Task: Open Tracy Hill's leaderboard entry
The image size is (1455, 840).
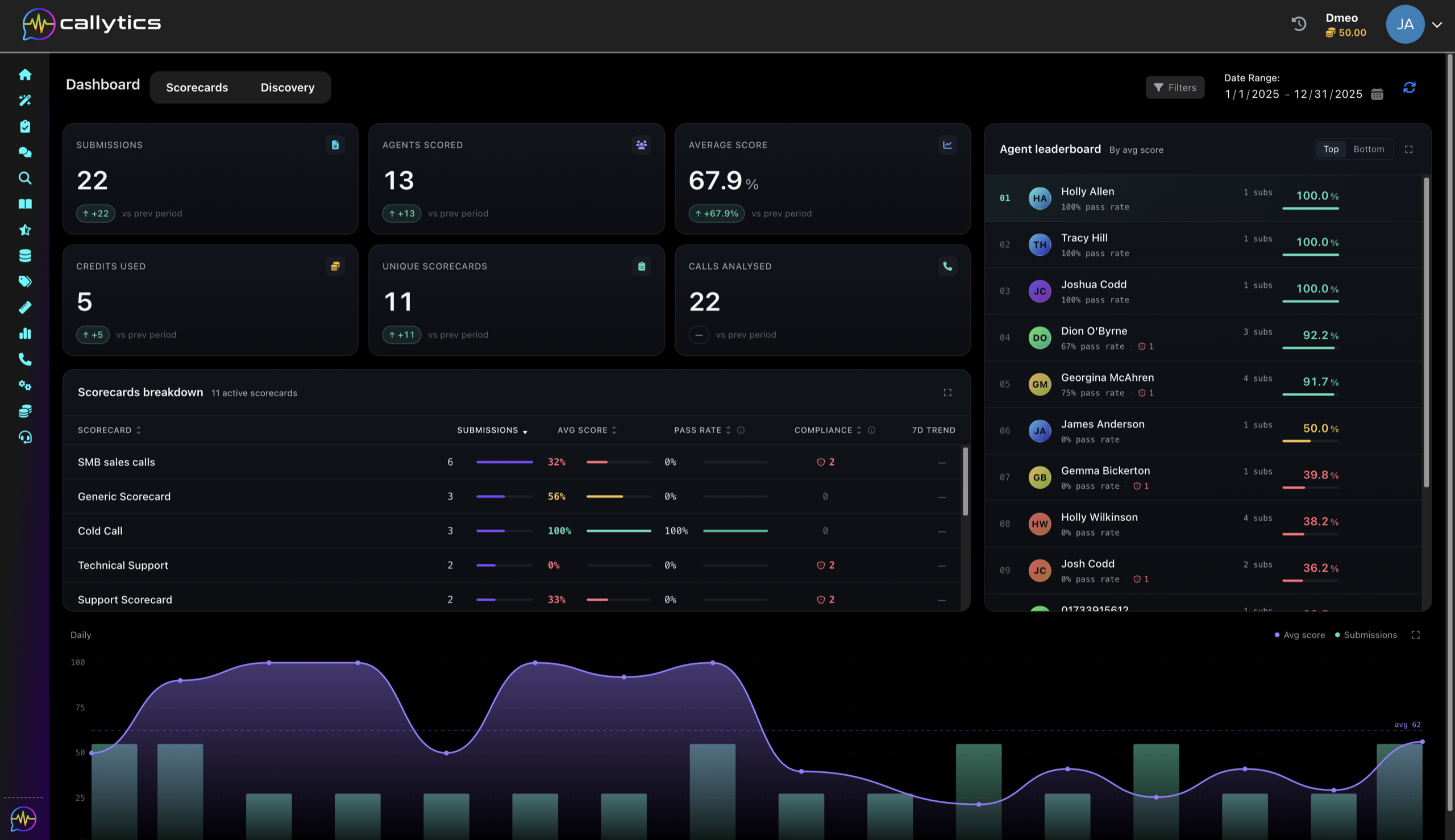Action: [1203, 244]
